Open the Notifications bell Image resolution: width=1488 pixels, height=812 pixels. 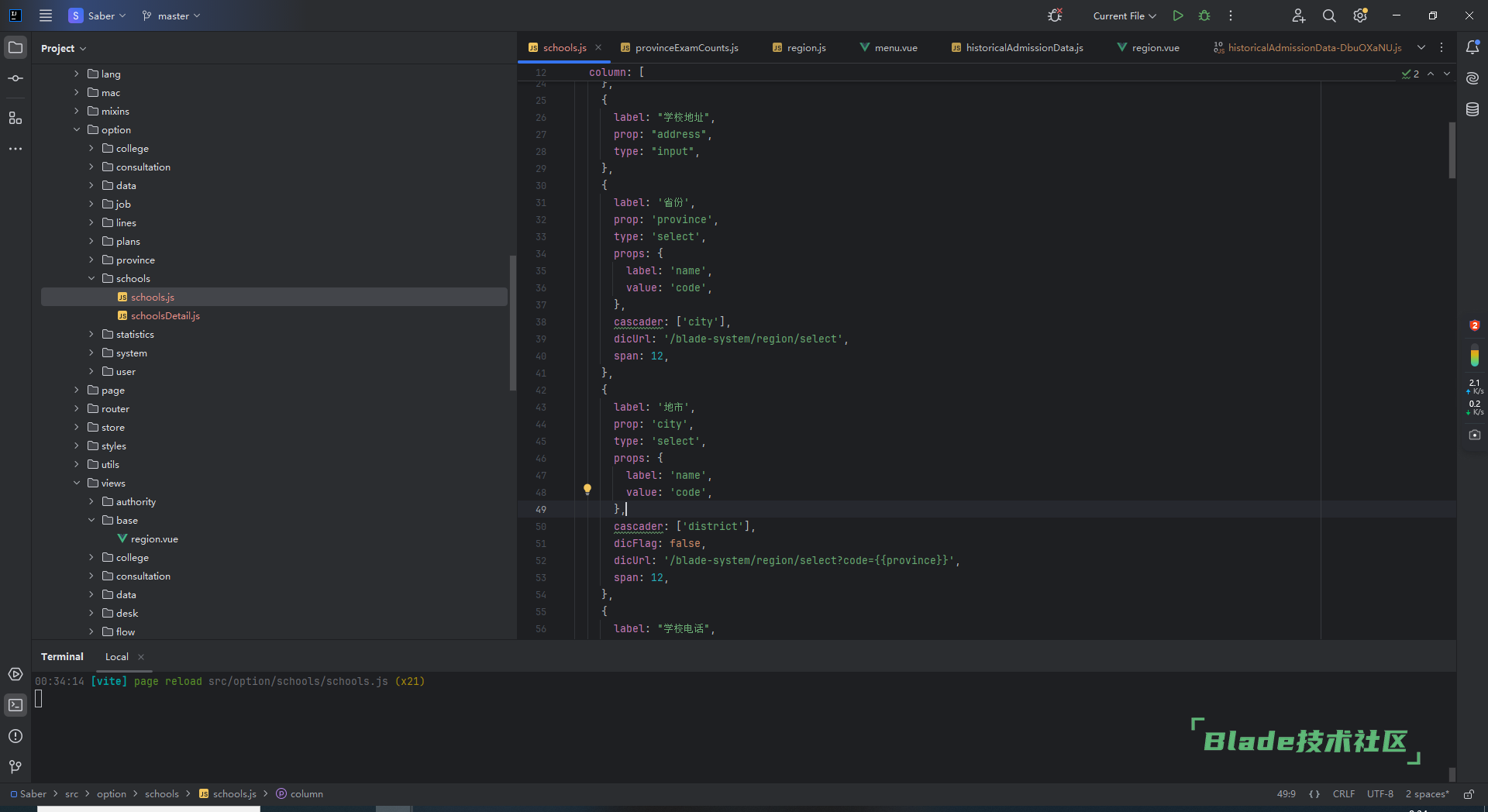pyautogui.click(x=1472, y=47)
